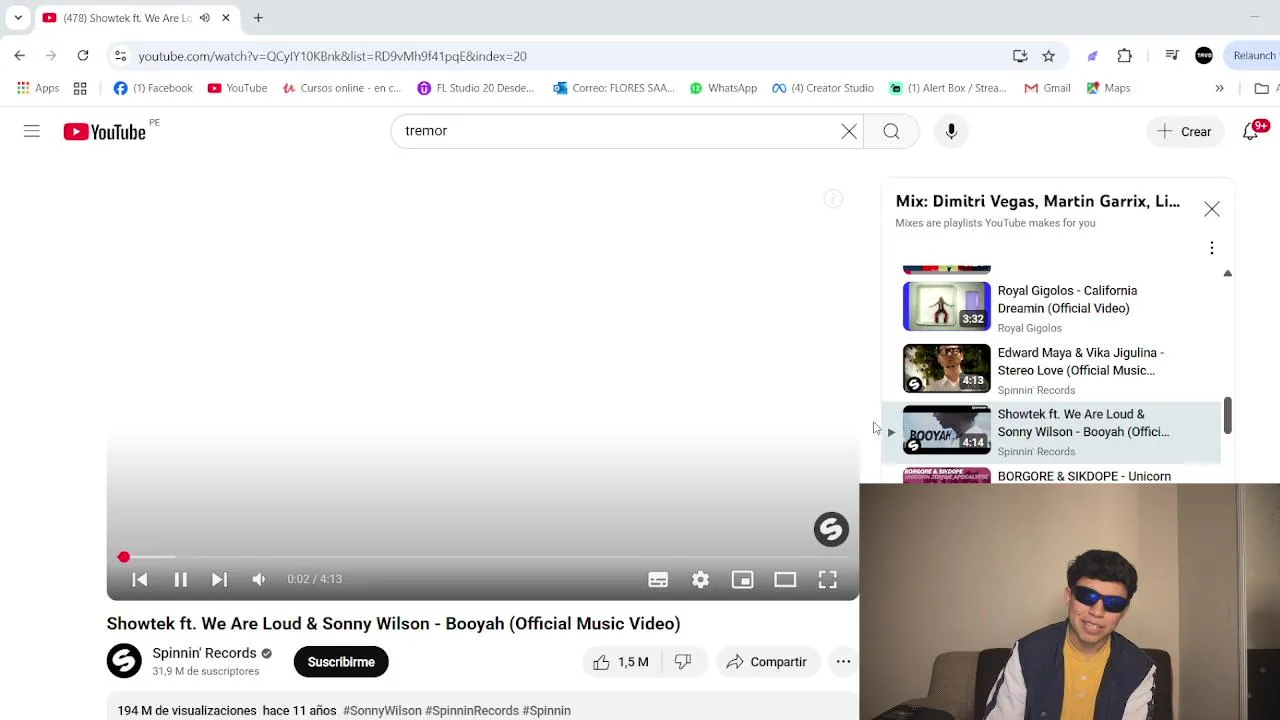Open the Creator Studio bookmark

pyautogui.click(x=823, y=88)
